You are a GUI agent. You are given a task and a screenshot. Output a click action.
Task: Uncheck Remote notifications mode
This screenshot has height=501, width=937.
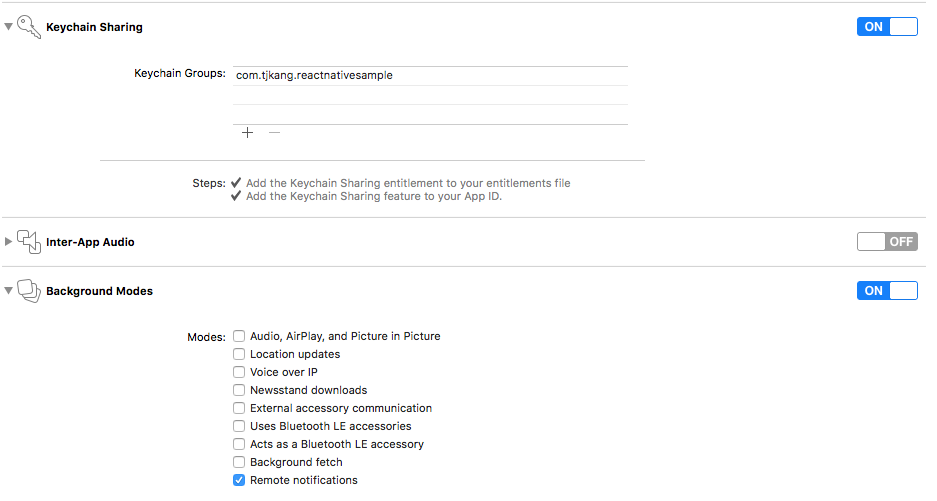(x=239, y=480)
